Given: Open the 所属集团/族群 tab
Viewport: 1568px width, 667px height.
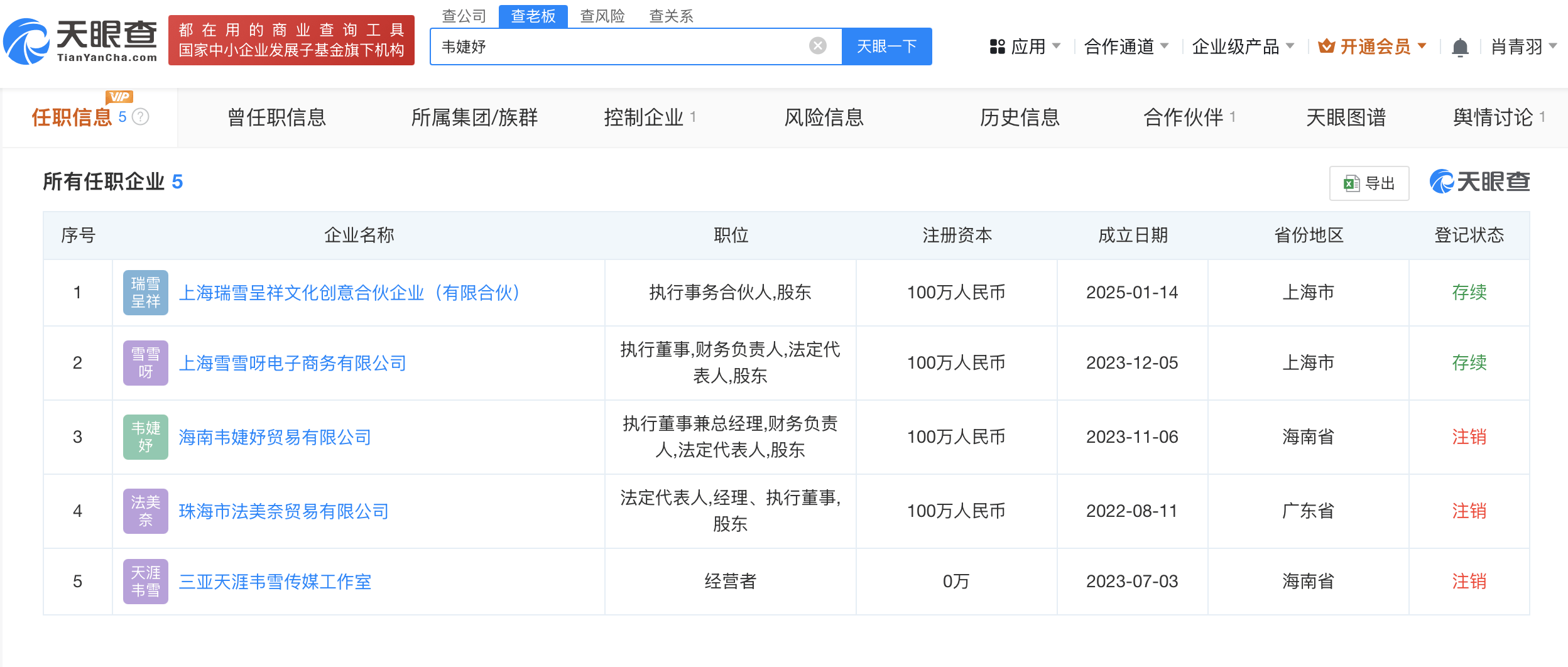Looking at the screenshot, I should [x=474, y=117].
